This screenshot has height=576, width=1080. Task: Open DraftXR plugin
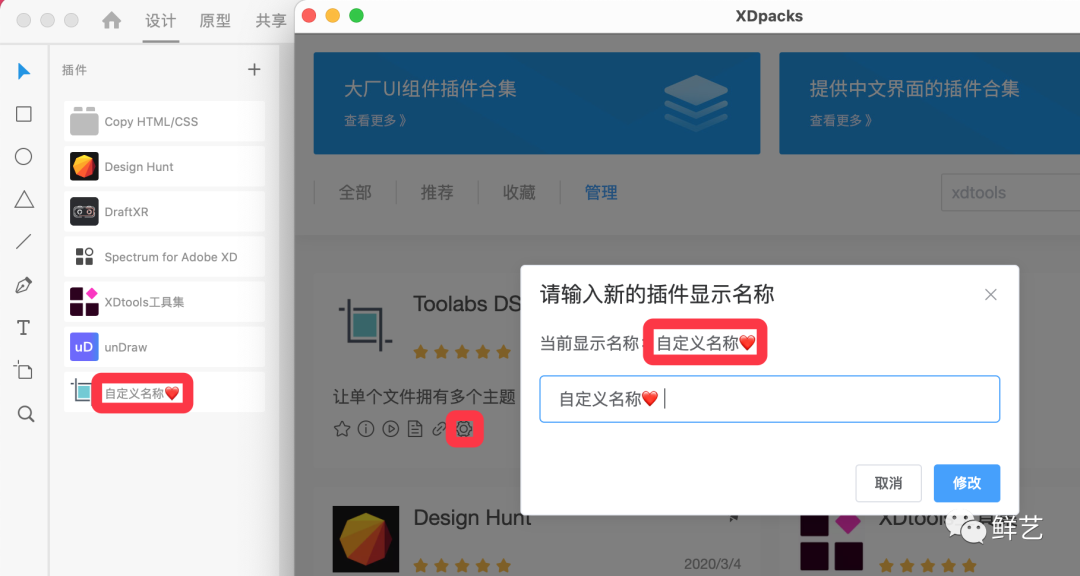pos(165,212)
